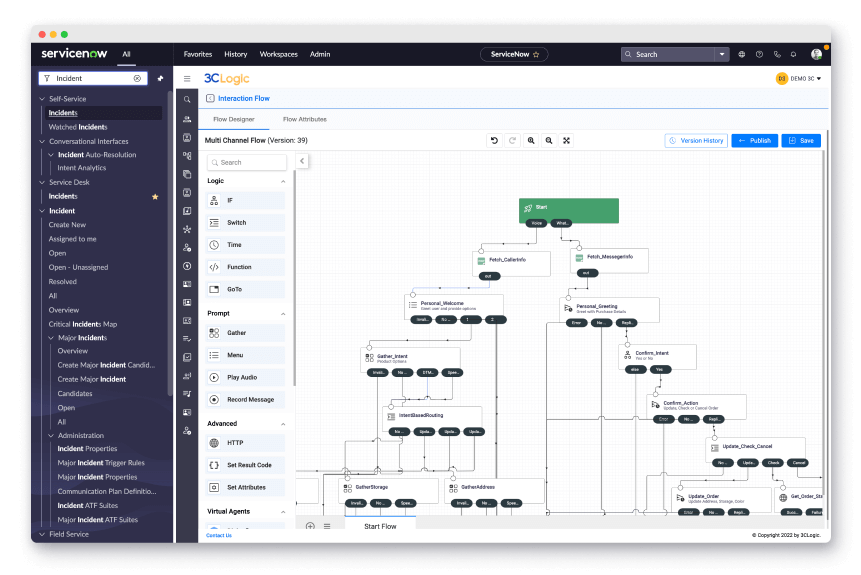Pick the Set Attributes node

point(245,487)
